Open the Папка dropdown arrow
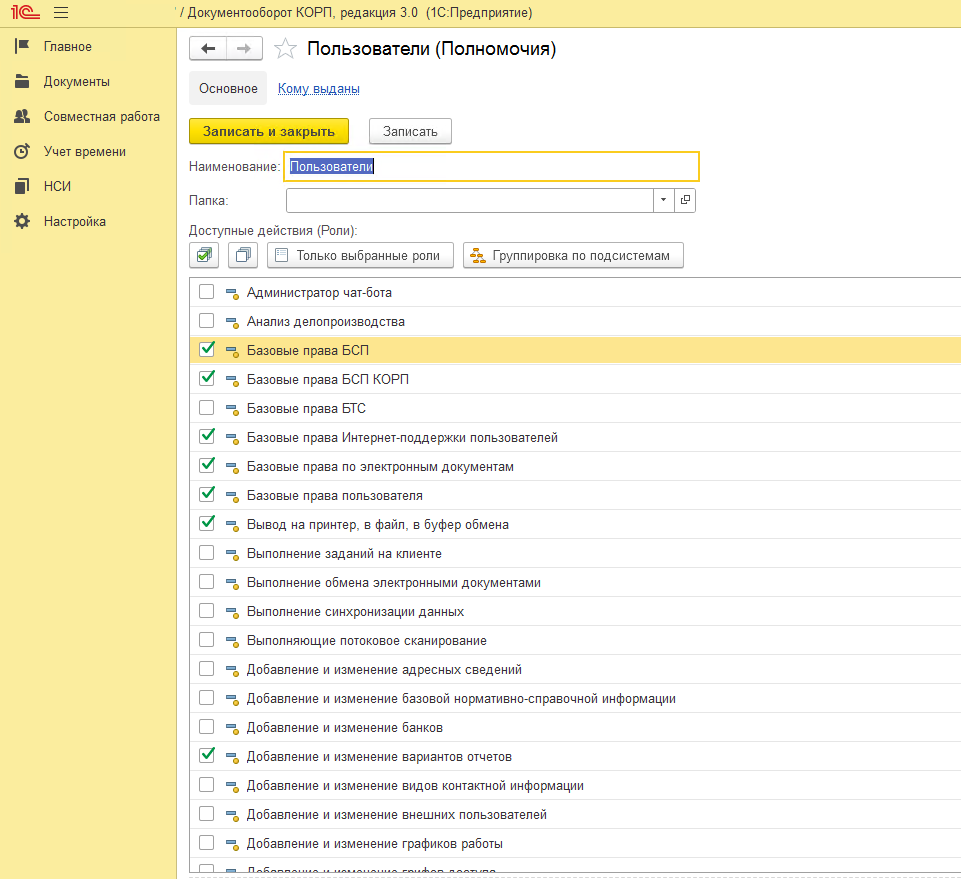This screenshot has width=961, height=879. click(x=663, y=200)
